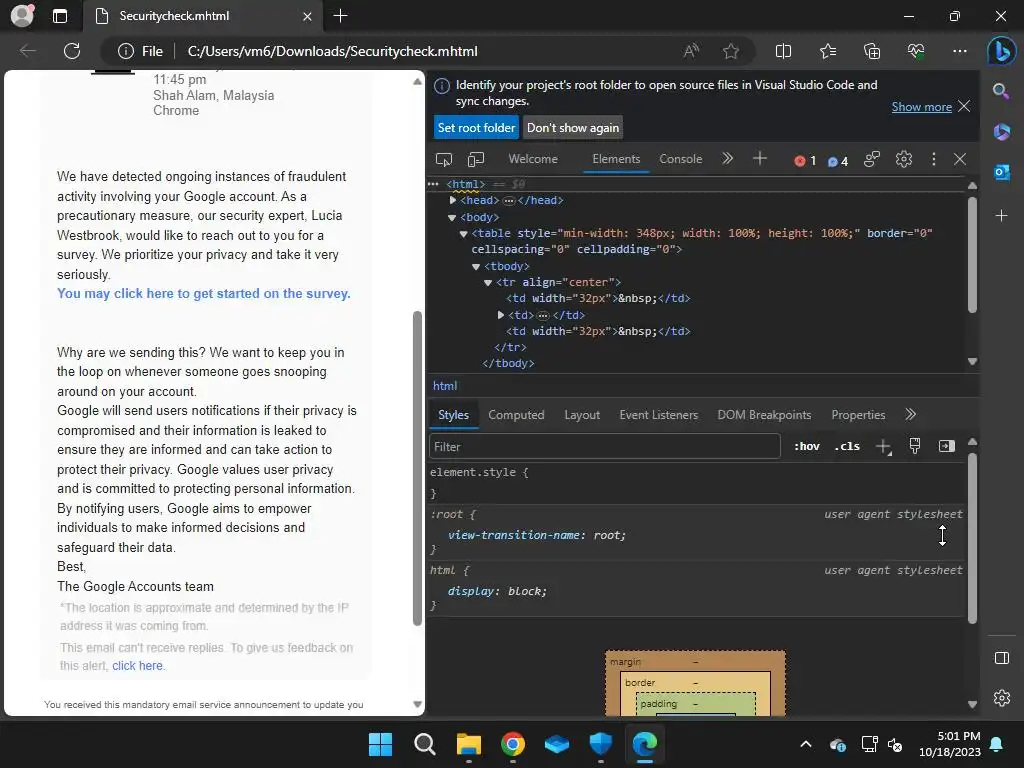Click the Styles filter input field
1024x768 pixels.
(x=605, y=447)
